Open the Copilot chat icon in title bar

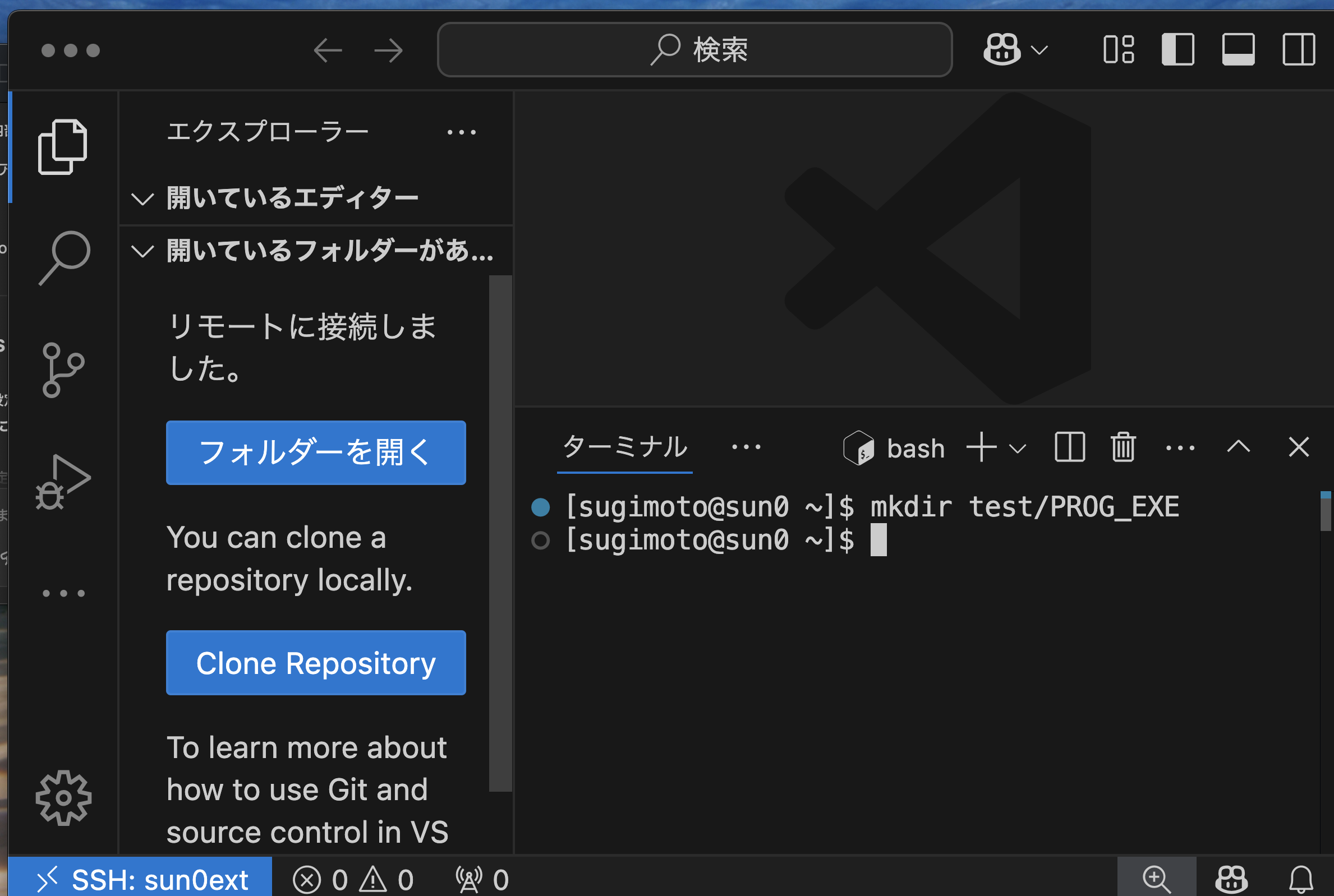[1001, 49]
